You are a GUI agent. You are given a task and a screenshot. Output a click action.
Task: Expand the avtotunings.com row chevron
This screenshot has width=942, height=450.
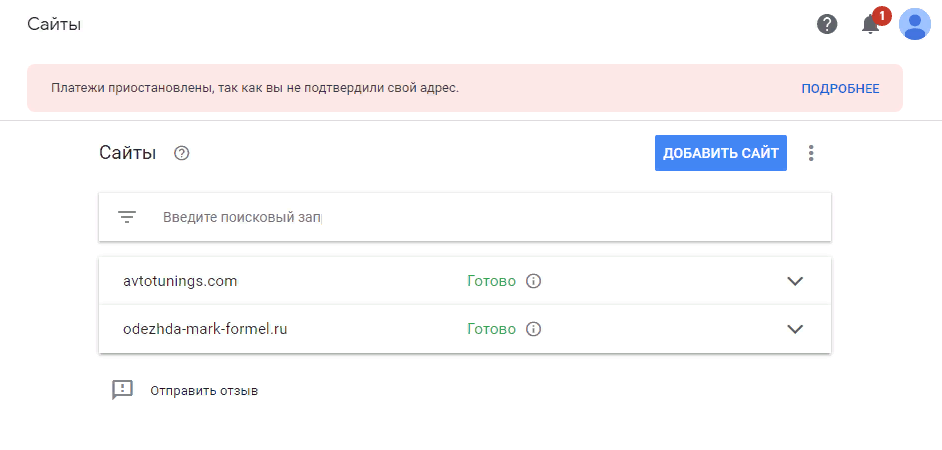pyautogui.click(x=795, y=281)
